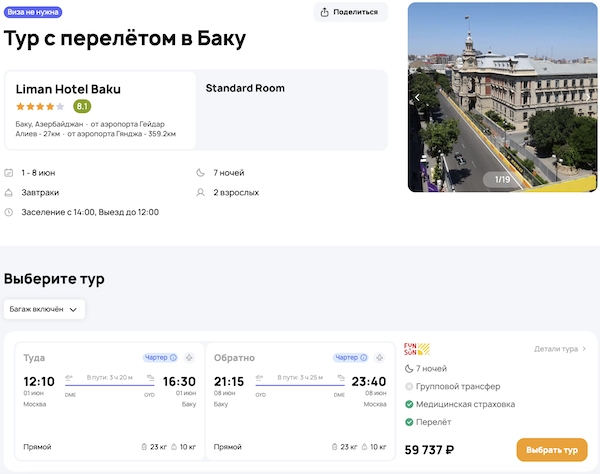The width and height of the screenshot is (600, 474).
Task: Click airline icon on Туда flight card
Action: point(188,357)
